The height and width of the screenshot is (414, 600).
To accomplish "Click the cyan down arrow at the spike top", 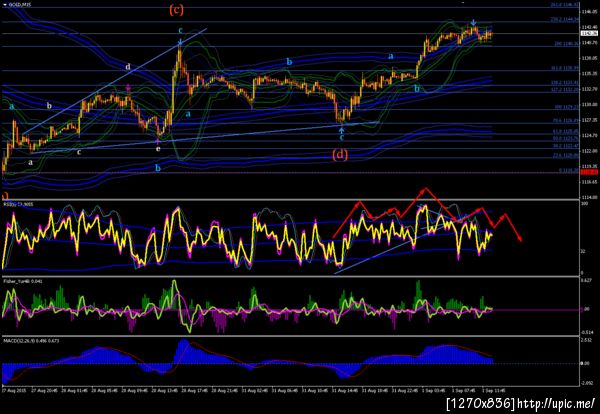I will 180,42.
